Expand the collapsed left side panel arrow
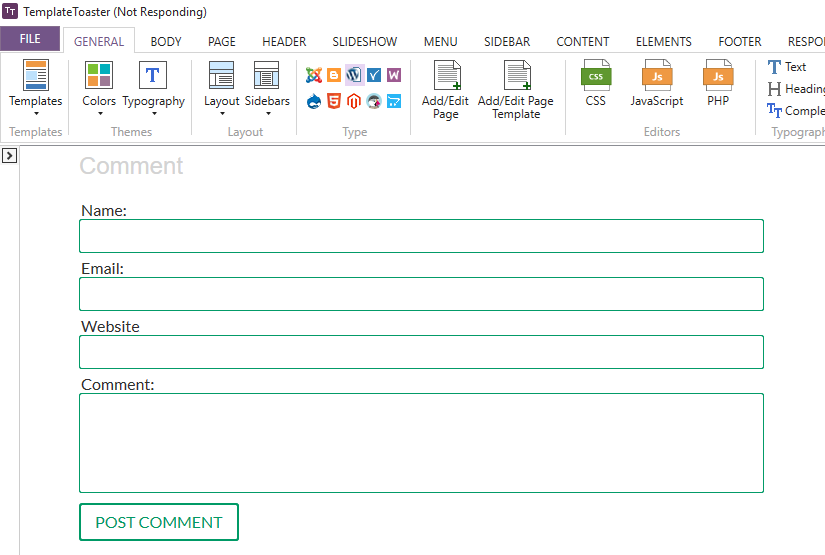 pos(9,156)
